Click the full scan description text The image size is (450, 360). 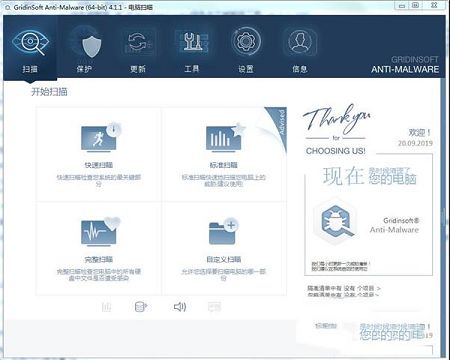(99, 275)
